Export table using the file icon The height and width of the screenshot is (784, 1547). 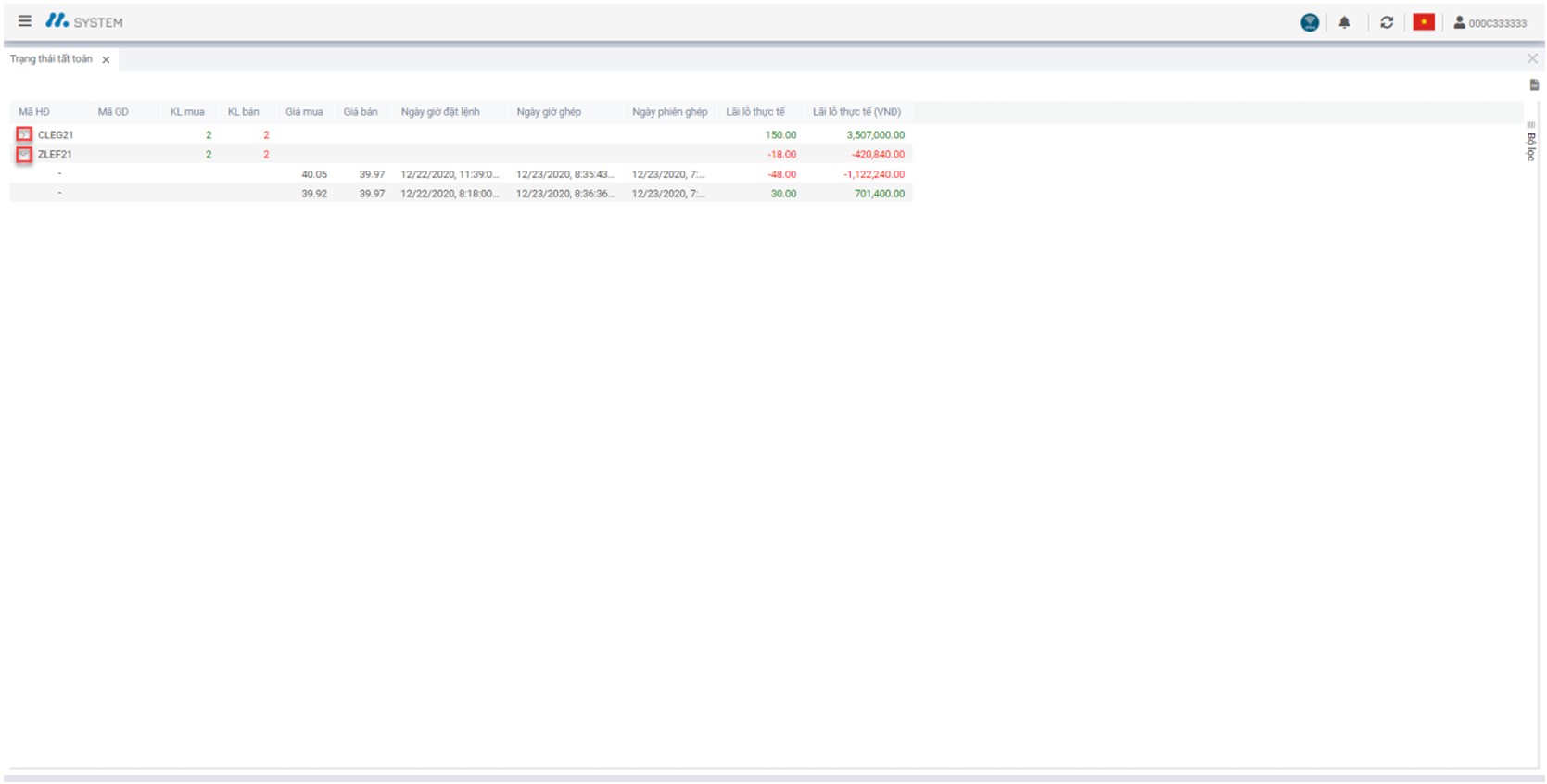coord(1534,85)
